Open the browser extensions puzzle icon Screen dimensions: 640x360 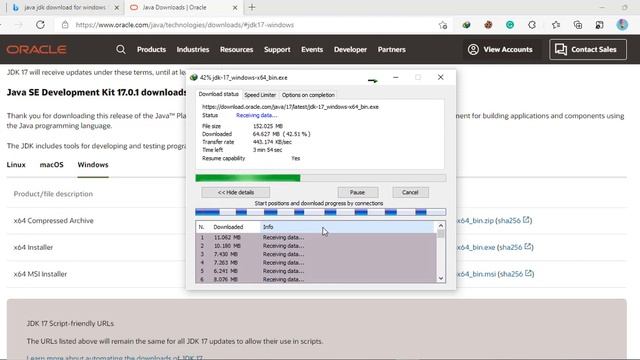[x=532, y=25]
